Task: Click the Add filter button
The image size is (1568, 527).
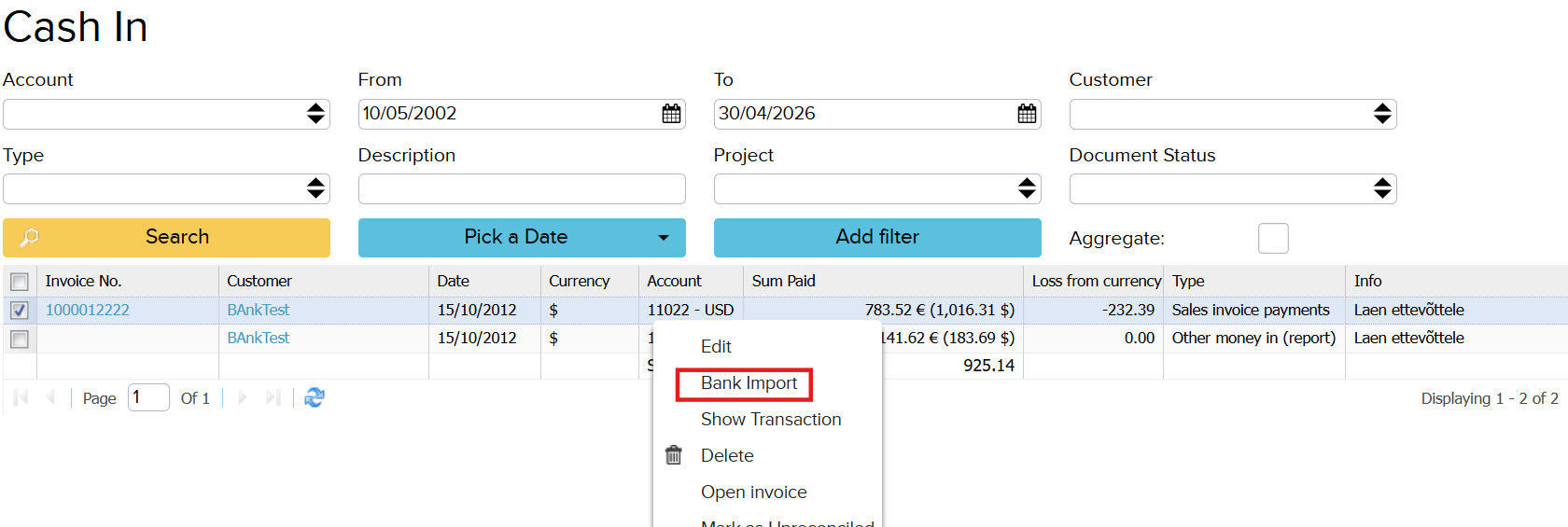Action: tap(876, 238)
